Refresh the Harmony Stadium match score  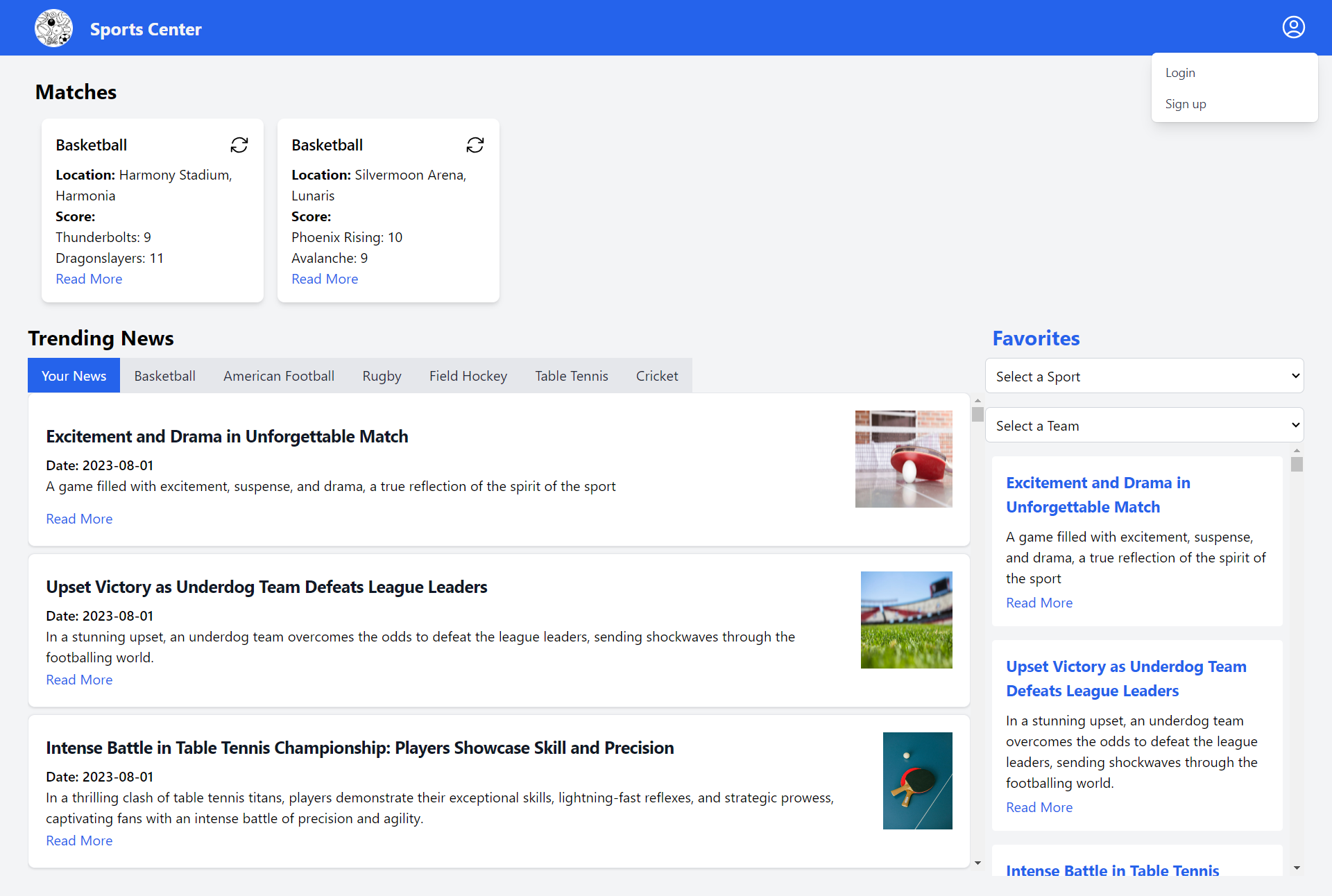pyautogui.click(x=239, y=145)
